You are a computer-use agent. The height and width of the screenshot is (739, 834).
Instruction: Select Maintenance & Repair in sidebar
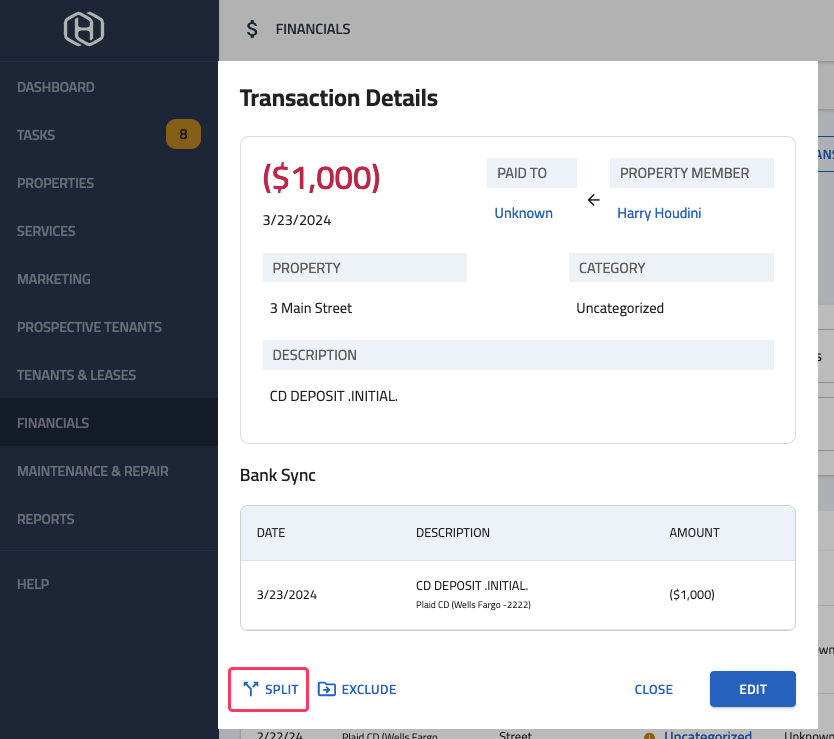pos(90,471)
